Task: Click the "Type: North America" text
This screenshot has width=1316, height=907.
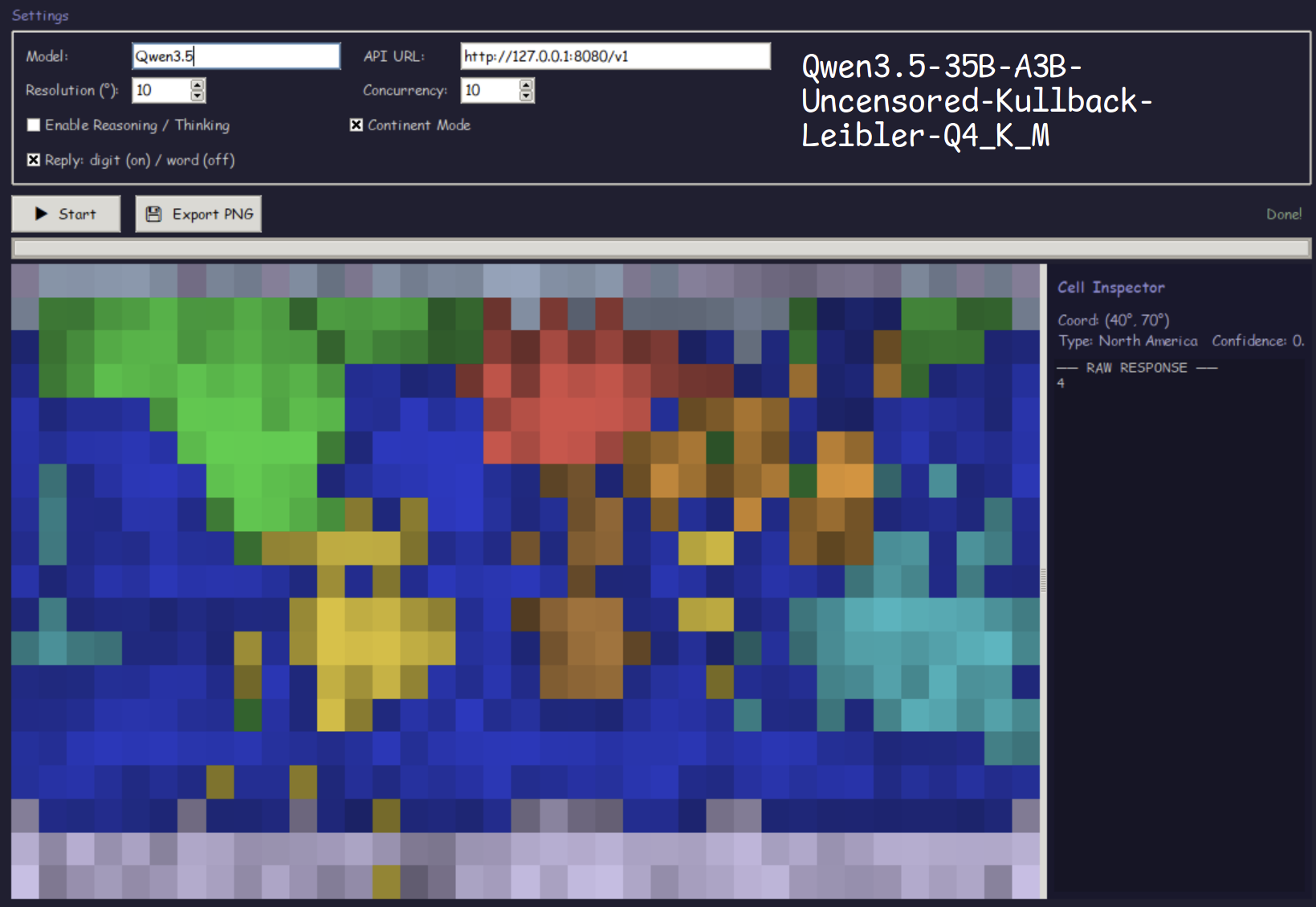Action: [1127, 341]
